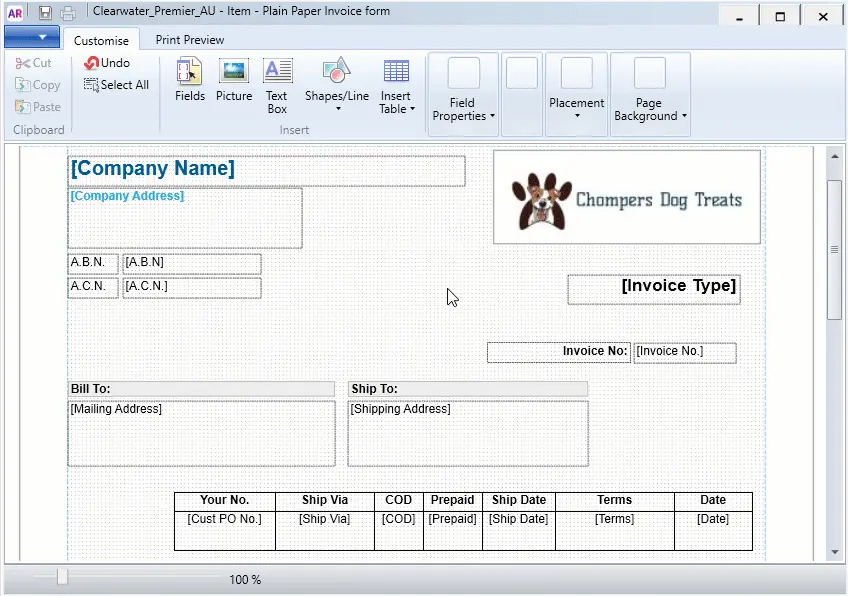The width and height of the screenshot is (848, 596).
Task: Insert a Picture from the ribbon
Action: (234, 80)
